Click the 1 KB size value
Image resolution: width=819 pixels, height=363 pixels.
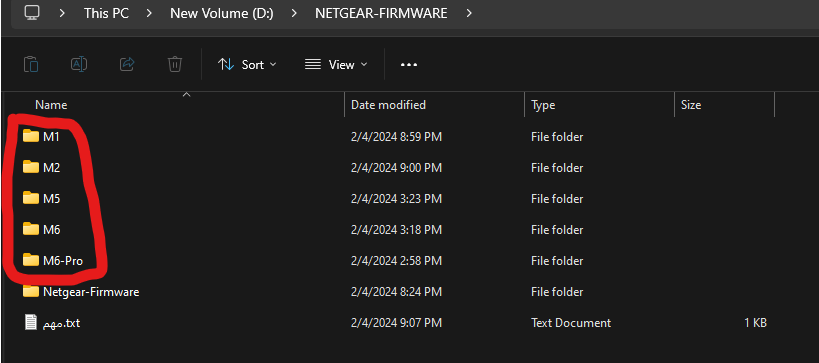pos(755,323)
